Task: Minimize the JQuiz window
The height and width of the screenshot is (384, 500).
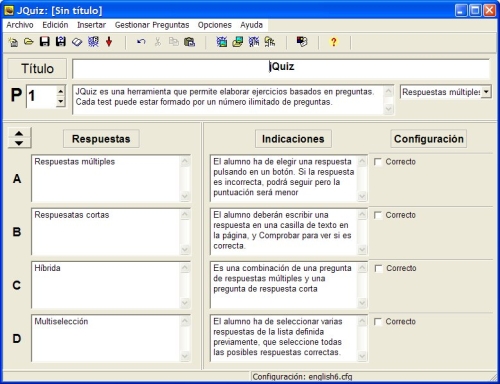Action: (x=461, y=10)
